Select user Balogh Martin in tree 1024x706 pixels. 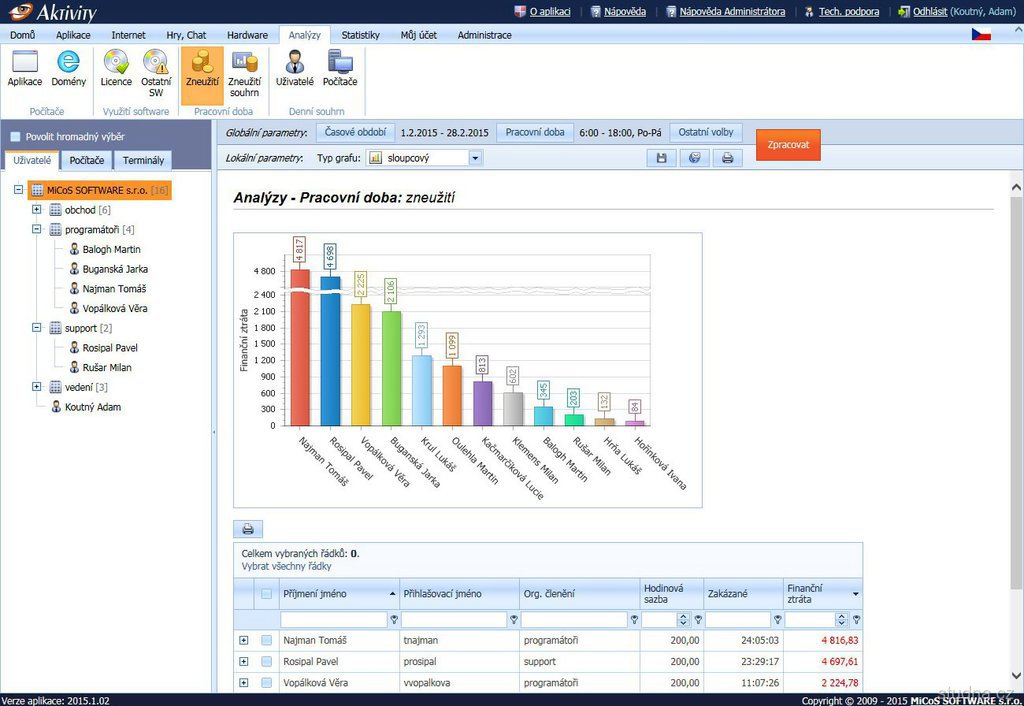104,249
